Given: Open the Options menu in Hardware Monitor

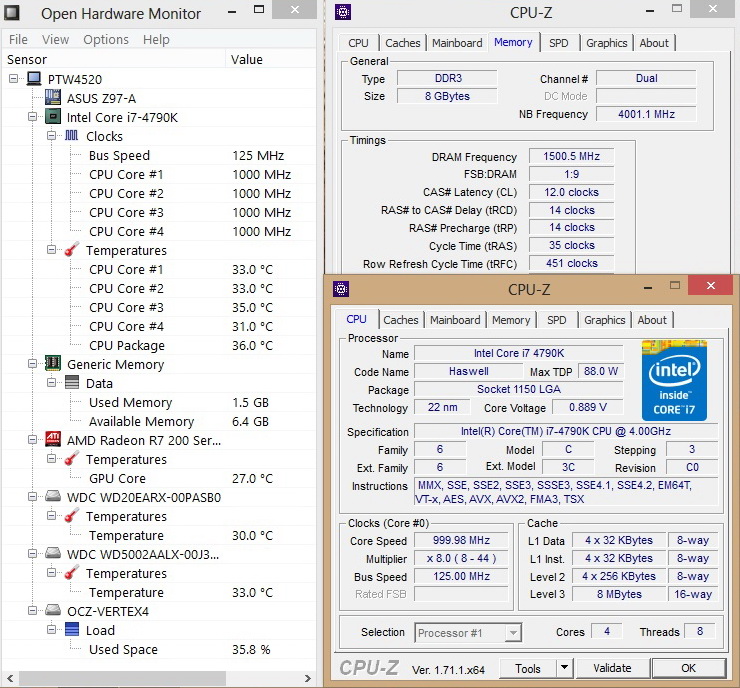Looking at the screenshot, I should pyautogui.click(x=106, y=40).
